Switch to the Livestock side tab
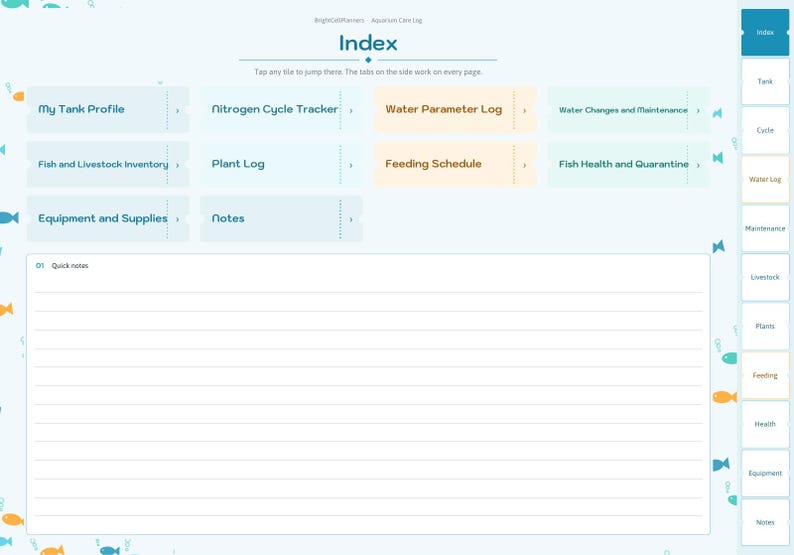Image resolution: width=794 pixels, height=555 pixels. [765, 278]
